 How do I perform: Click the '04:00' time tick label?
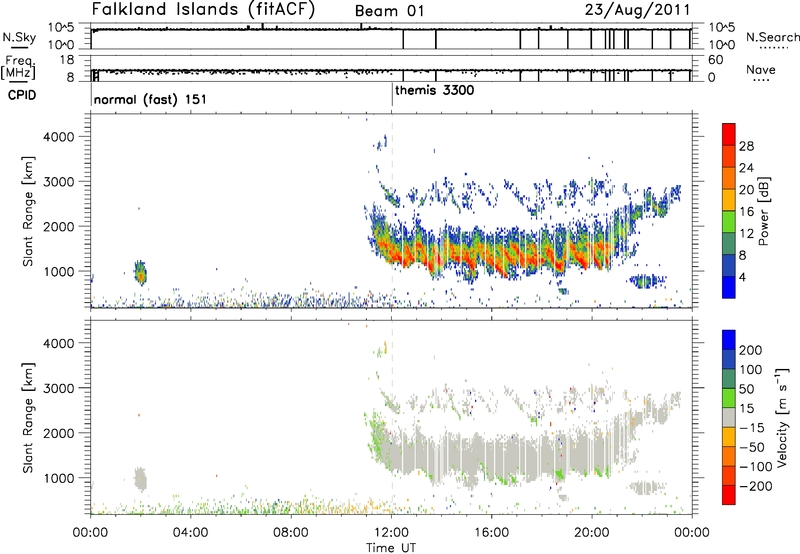coord(190,533)
